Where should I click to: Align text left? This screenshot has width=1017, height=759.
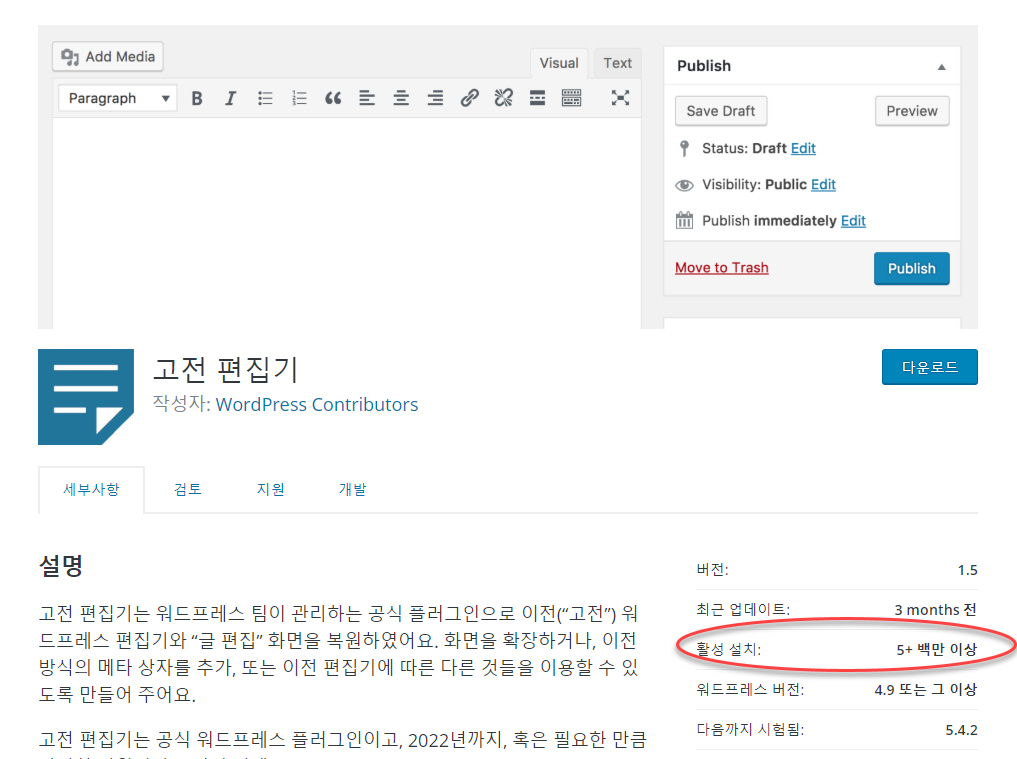[367, 98]
